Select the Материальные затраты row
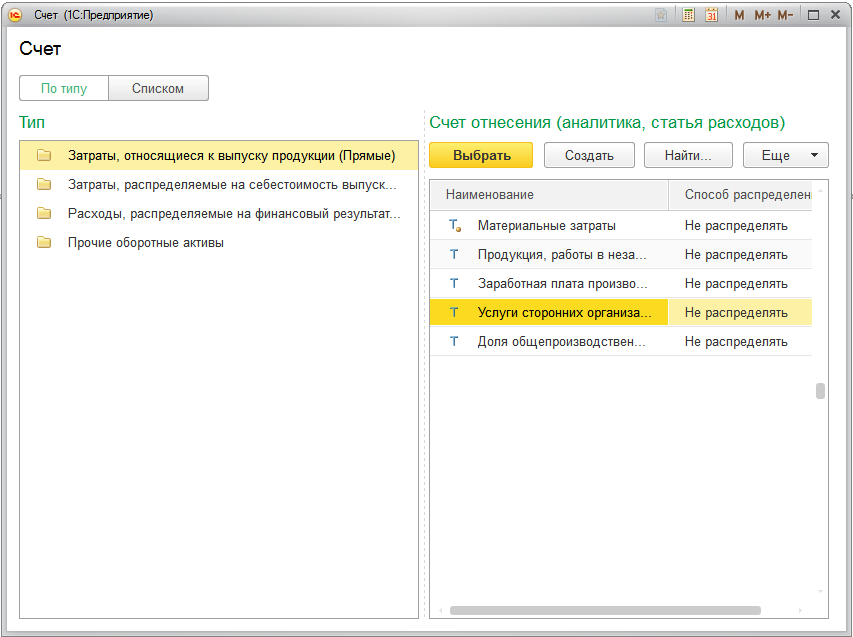 [x=546, y=226]
